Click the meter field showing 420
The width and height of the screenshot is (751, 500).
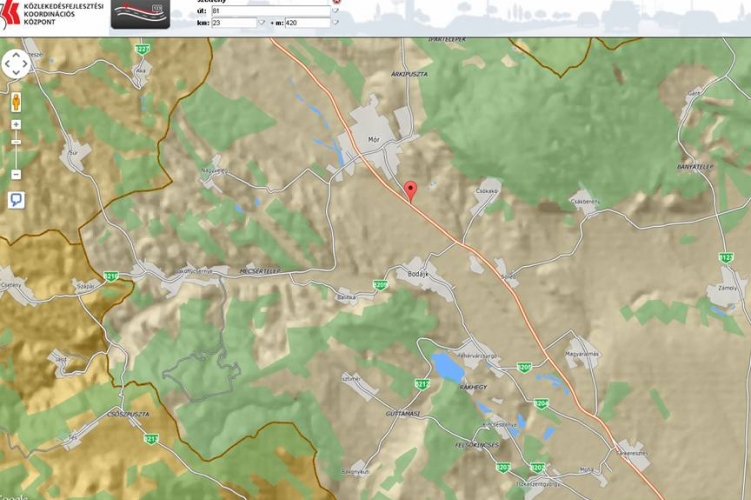305,22
